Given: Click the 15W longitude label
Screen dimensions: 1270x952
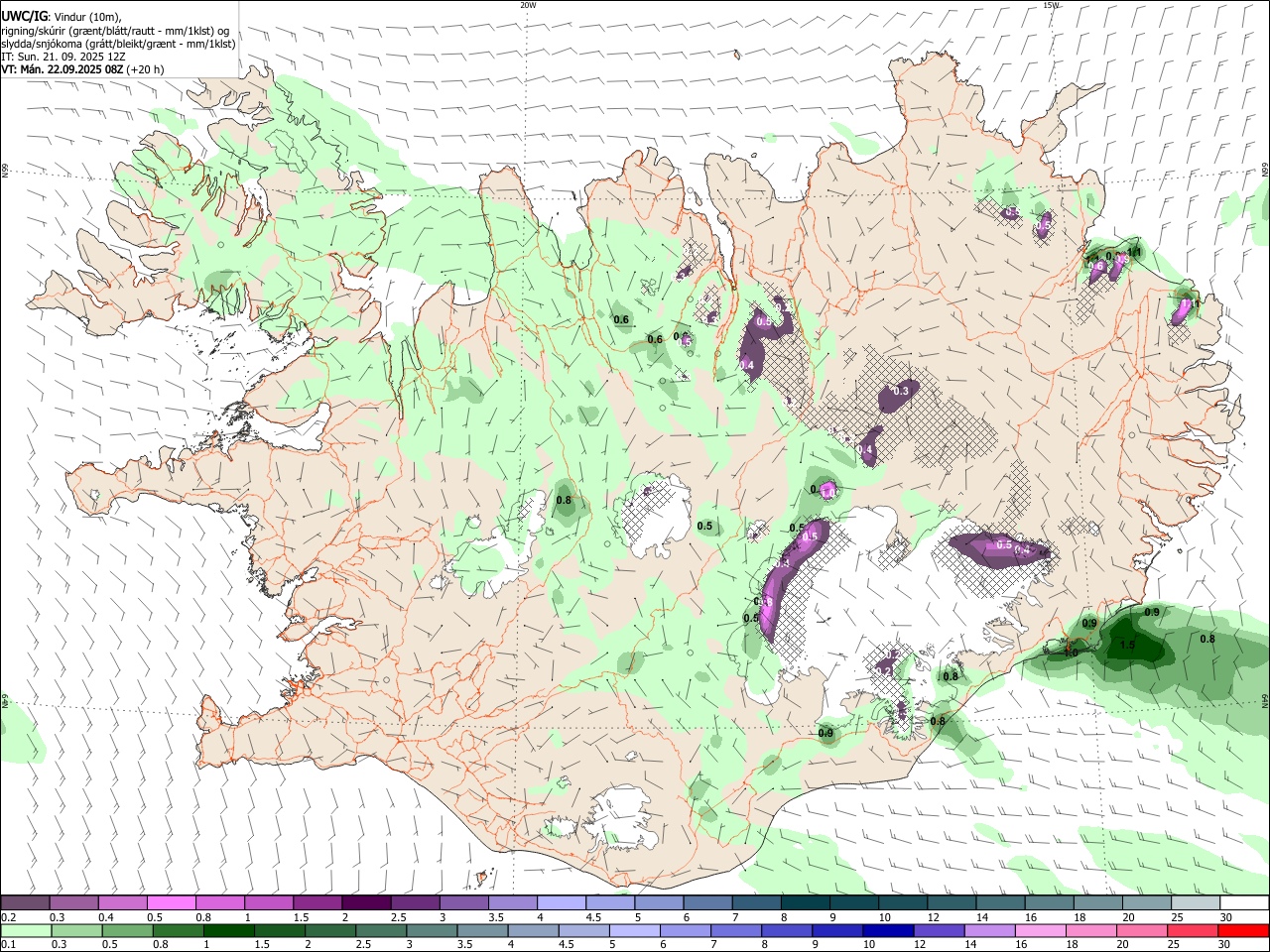Looking at the screenshot, I should (1051, 5).
